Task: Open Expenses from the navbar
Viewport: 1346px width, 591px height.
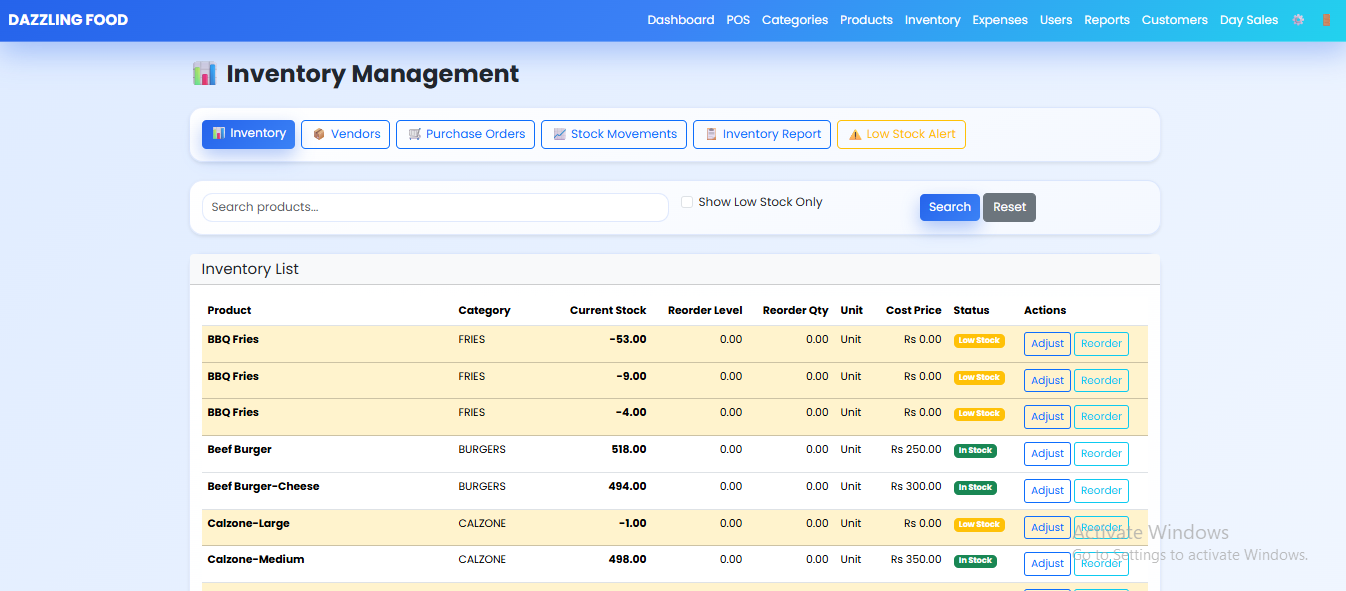Action: (1000, 20)
